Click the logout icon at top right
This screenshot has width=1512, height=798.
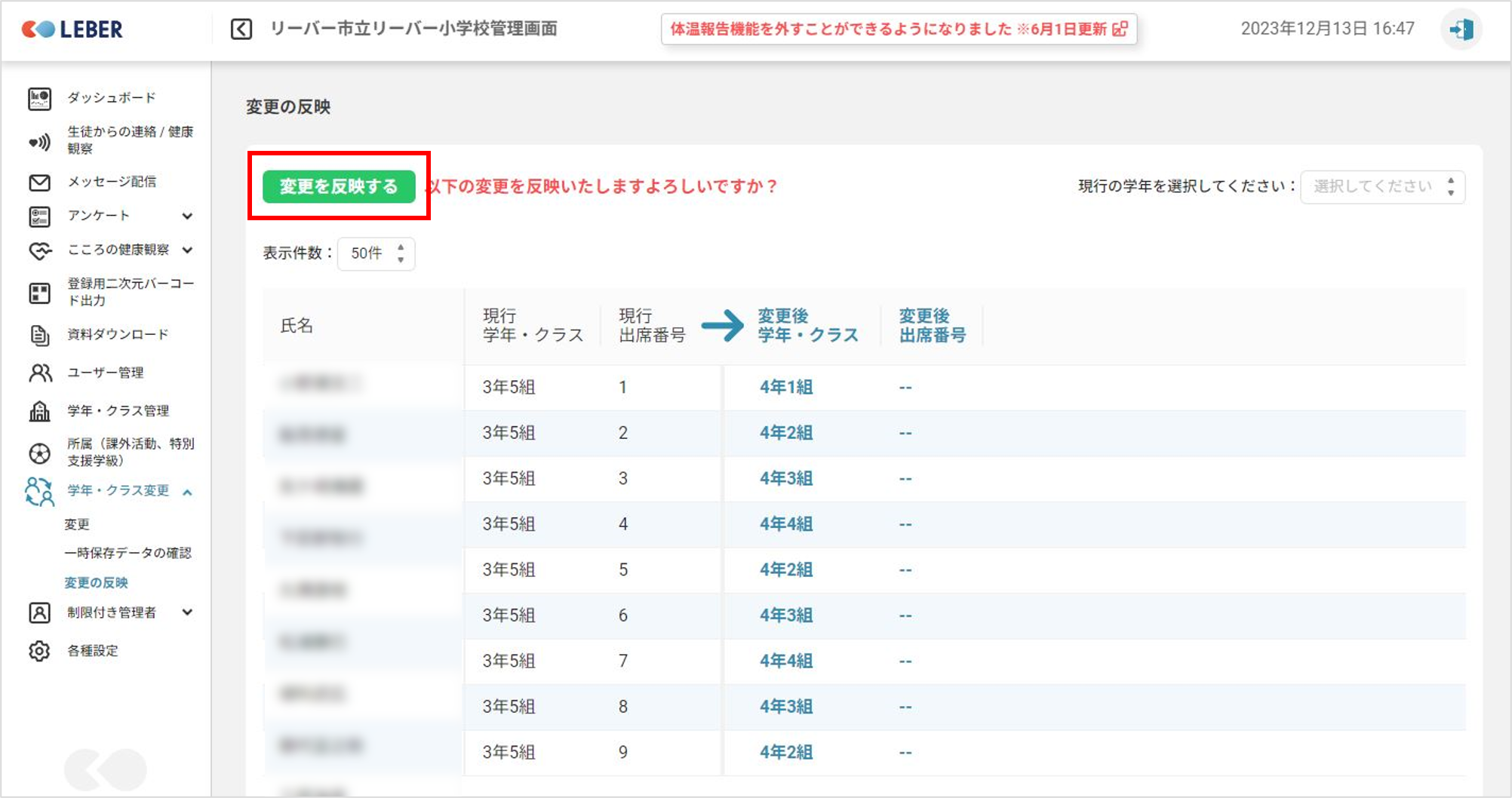pos(1461,29)
